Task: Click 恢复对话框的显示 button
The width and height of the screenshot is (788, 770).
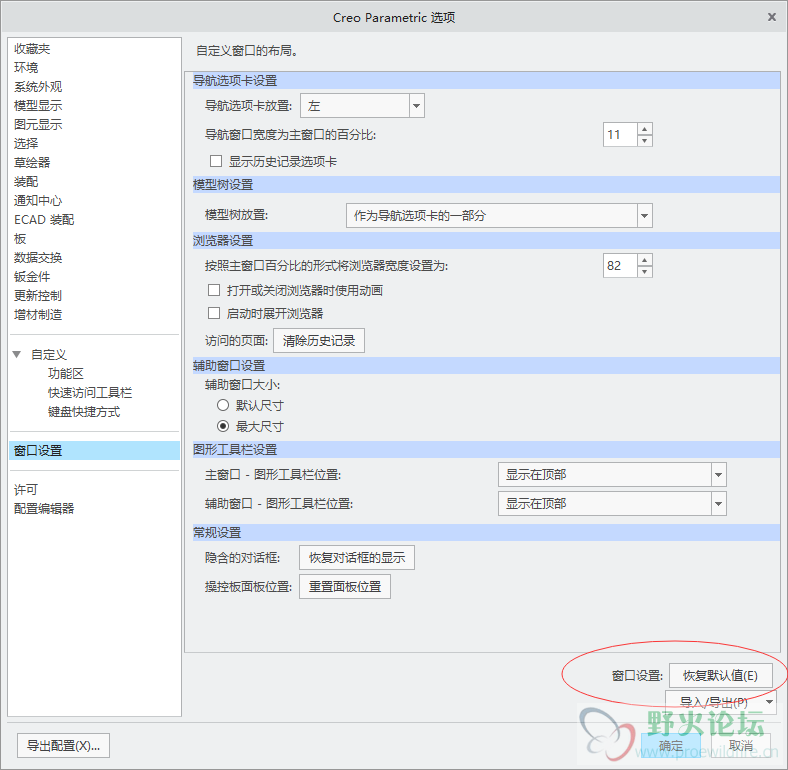Action: (357, 557)
